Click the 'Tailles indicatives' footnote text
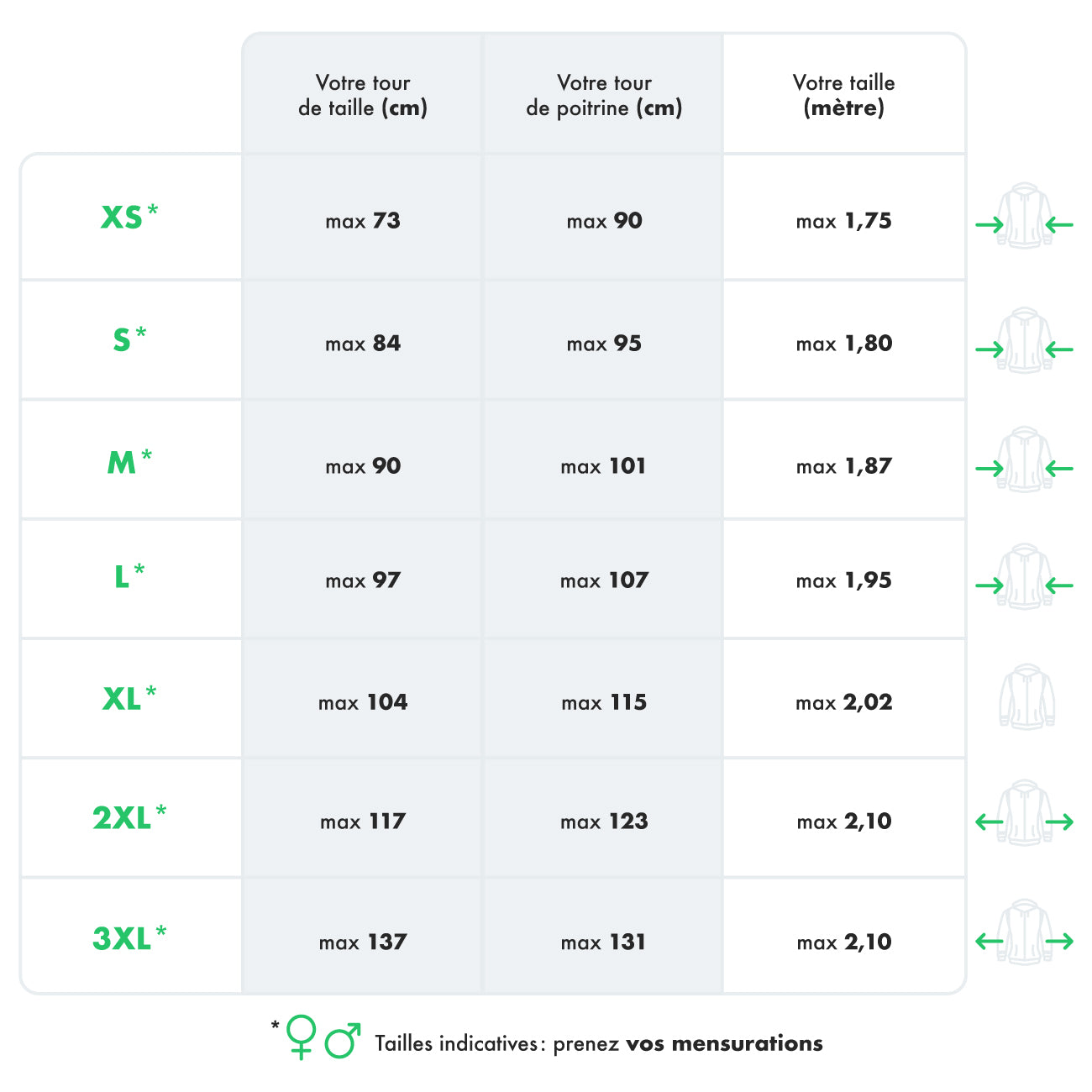 598,1043
